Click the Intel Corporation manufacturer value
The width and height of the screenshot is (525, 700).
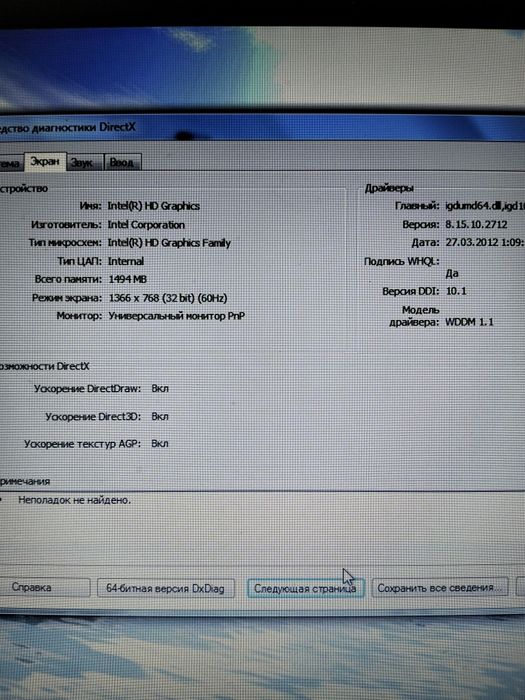tap(146, 225)
